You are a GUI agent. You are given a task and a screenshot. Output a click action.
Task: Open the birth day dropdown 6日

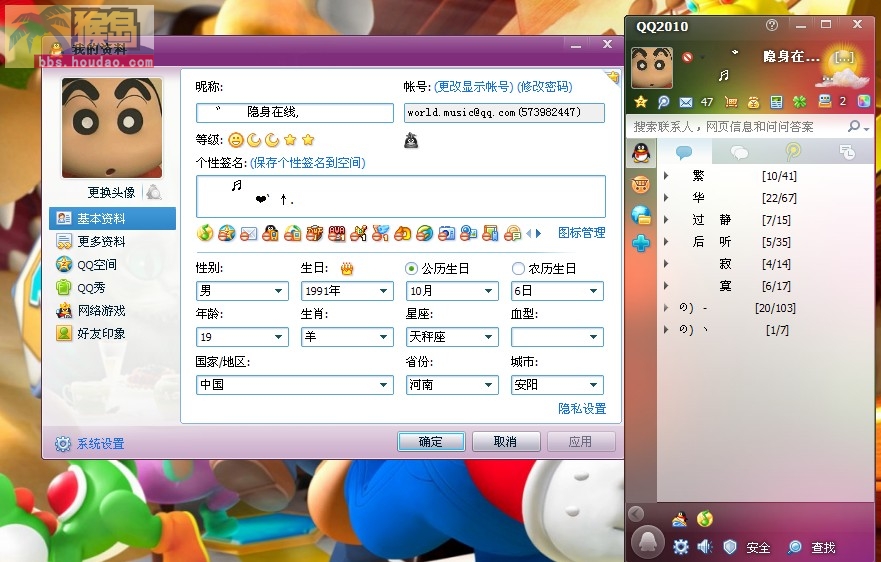(557, 291)
